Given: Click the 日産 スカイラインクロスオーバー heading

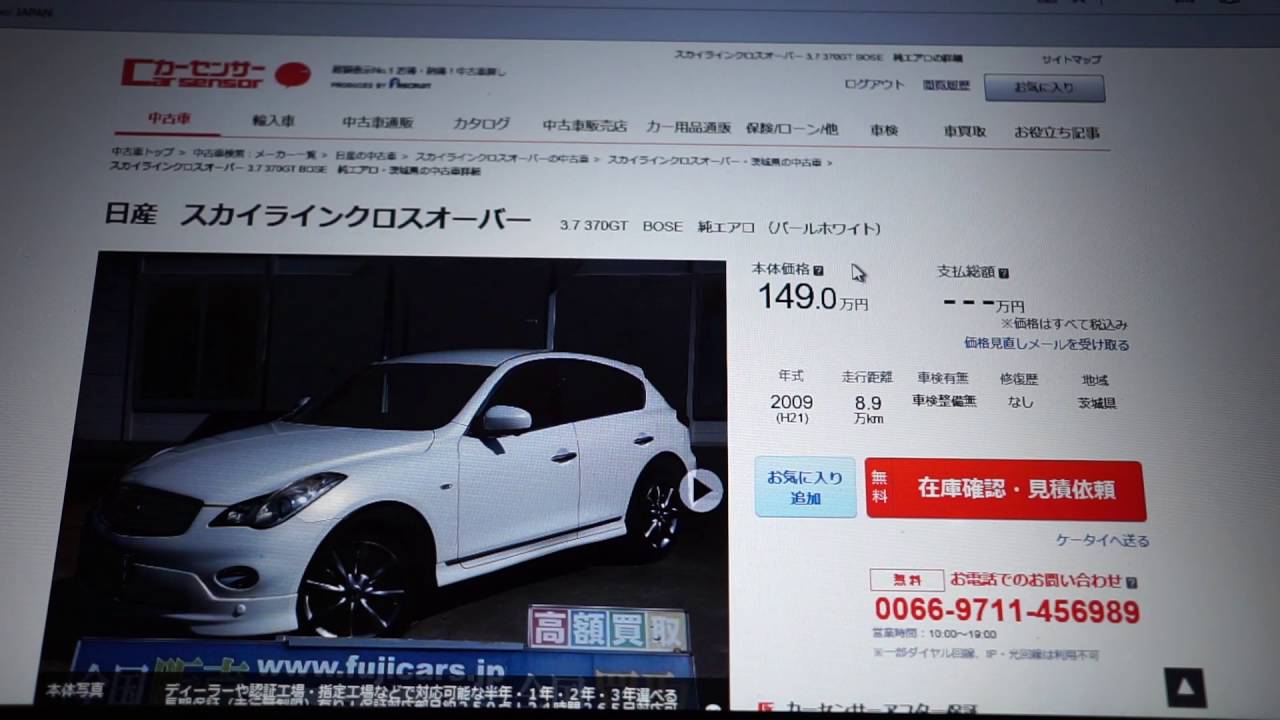Looking at the screenshot, I should [318, 215].
